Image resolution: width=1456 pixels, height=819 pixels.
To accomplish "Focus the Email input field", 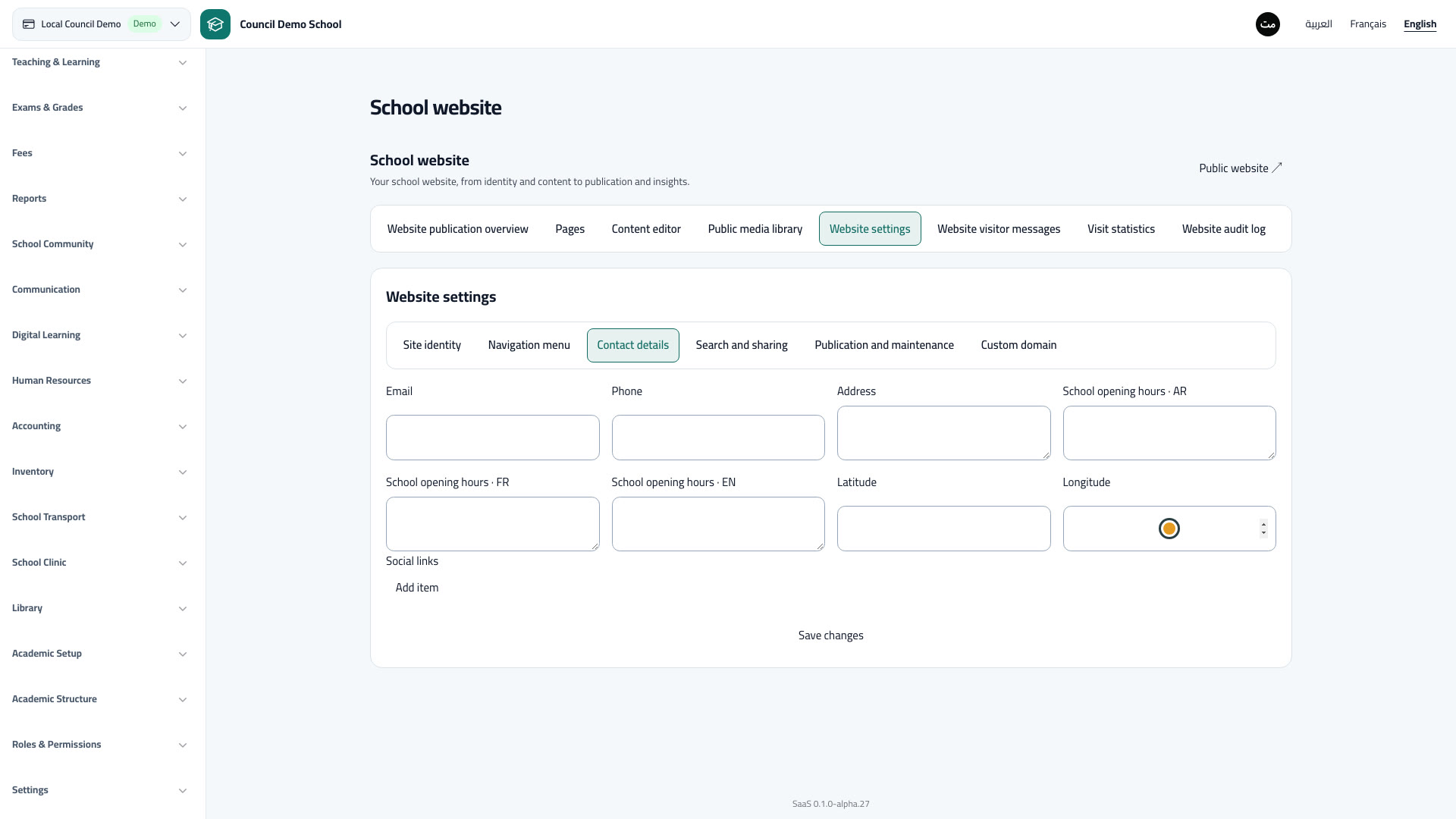I will click(492, 438).
